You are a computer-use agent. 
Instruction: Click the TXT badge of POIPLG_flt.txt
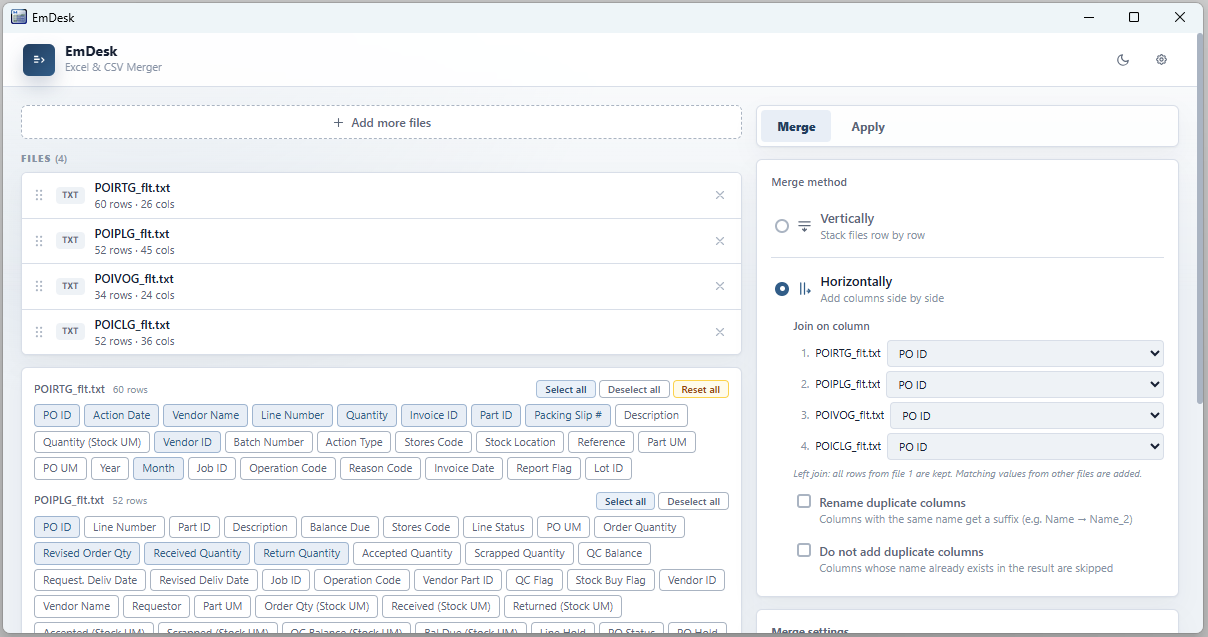[x=70, y=241]
